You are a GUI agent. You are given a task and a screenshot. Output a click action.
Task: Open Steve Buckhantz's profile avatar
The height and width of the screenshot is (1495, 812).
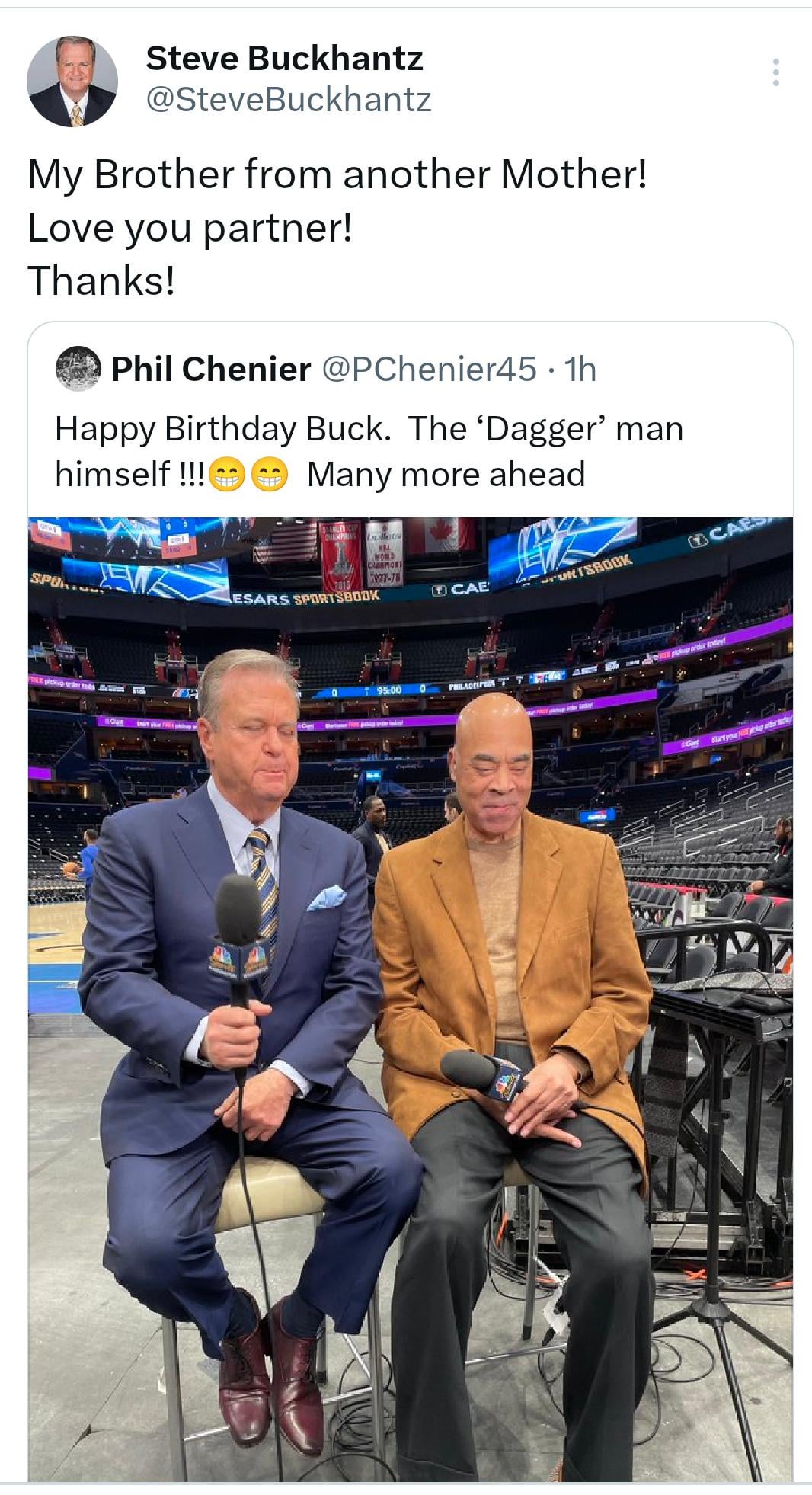(72, 81)
